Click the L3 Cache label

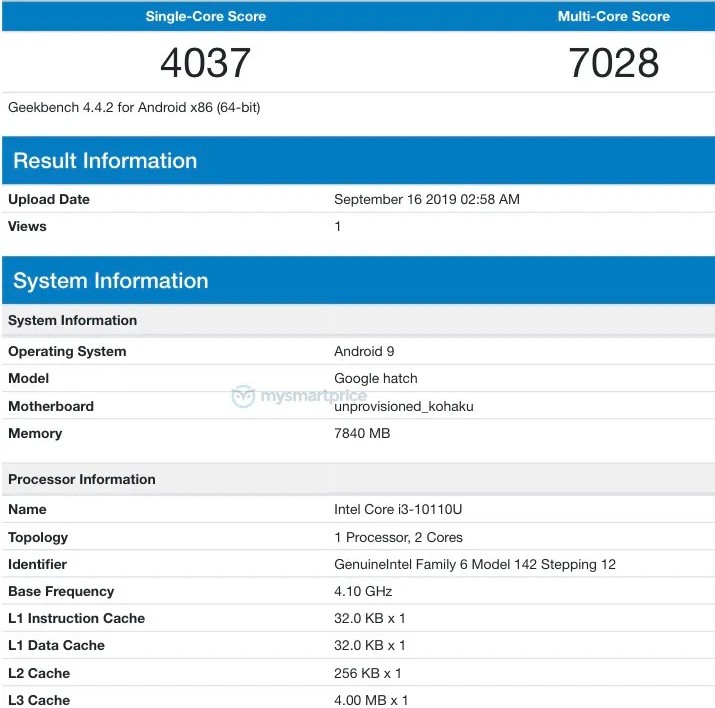pos(39,700)
